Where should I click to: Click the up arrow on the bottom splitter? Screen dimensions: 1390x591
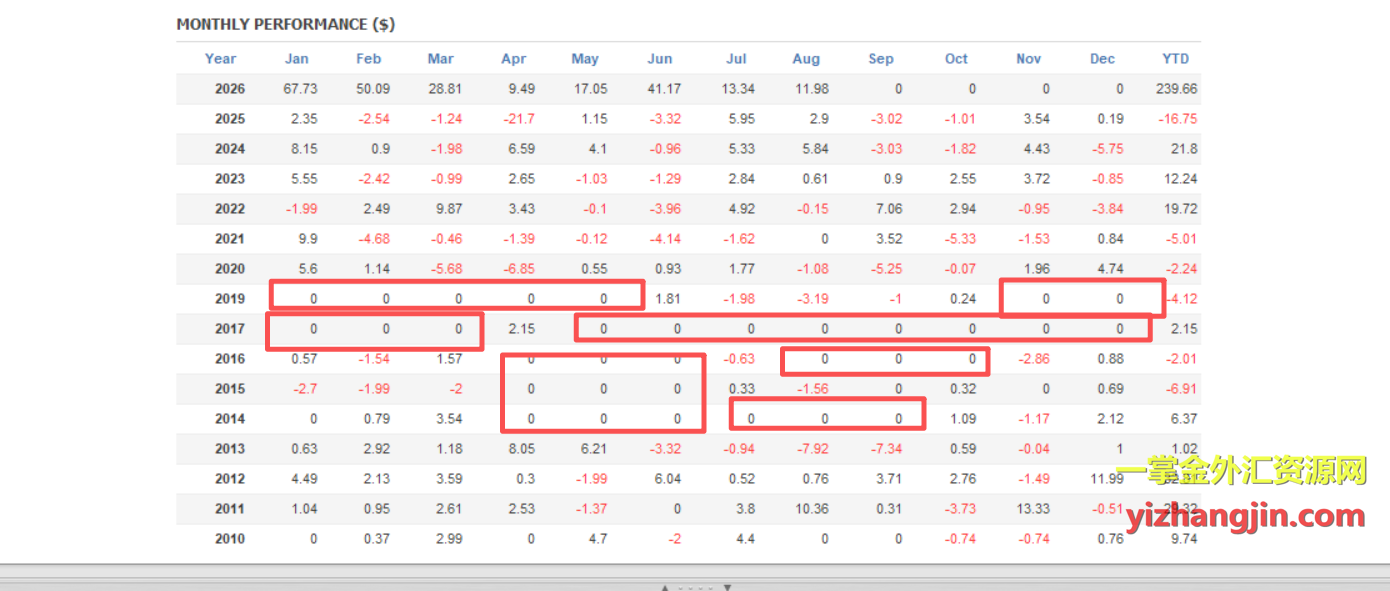point(664,588)
